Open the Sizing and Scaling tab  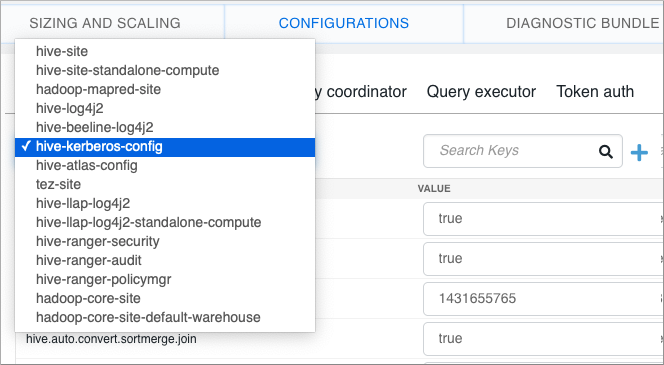coord(105,23)
